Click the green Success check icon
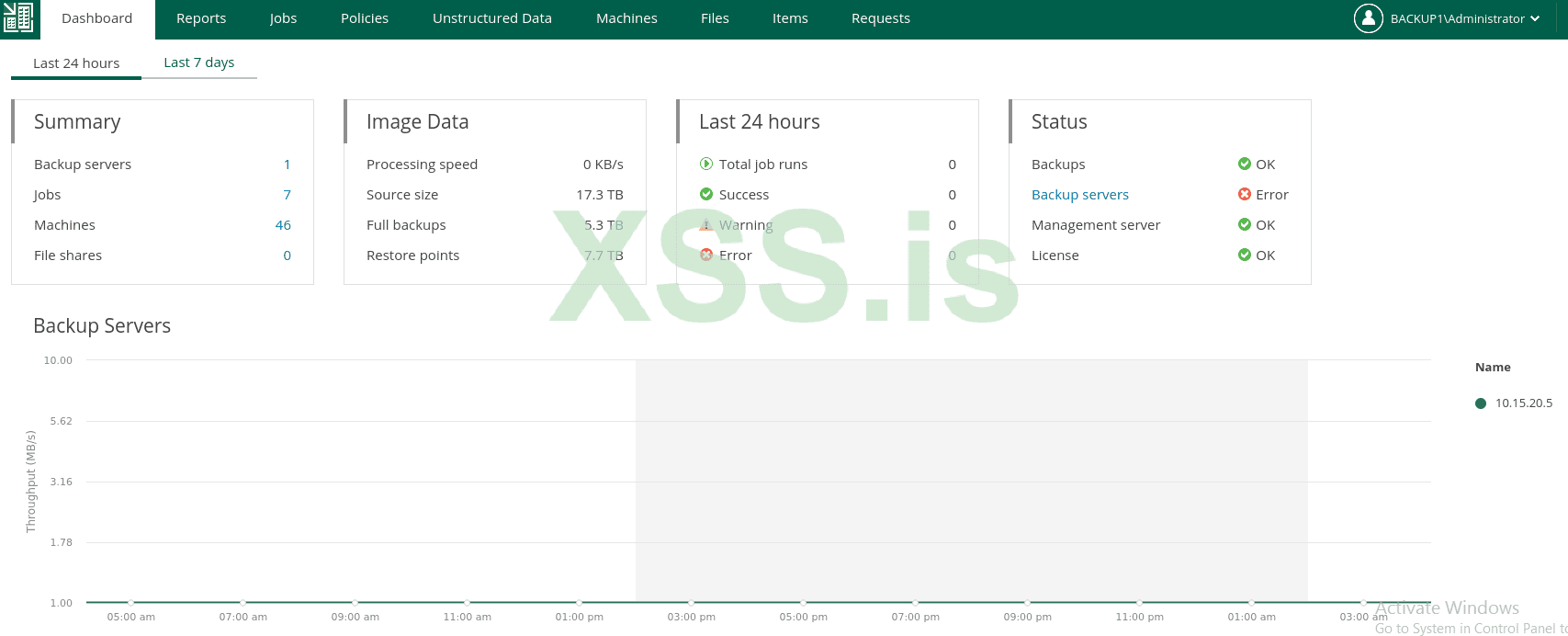 [x=706, y=195]
